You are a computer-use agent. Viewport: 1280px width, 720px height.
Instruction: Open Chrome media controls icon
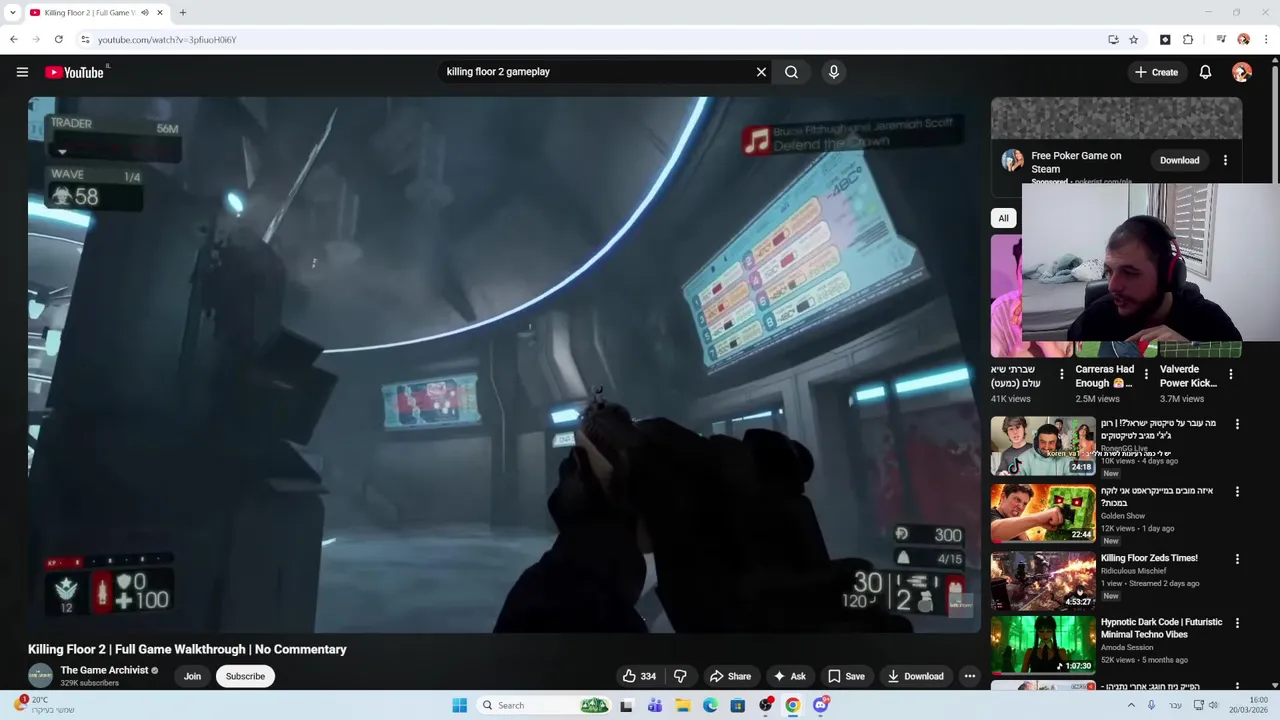tap(1221, 40)
